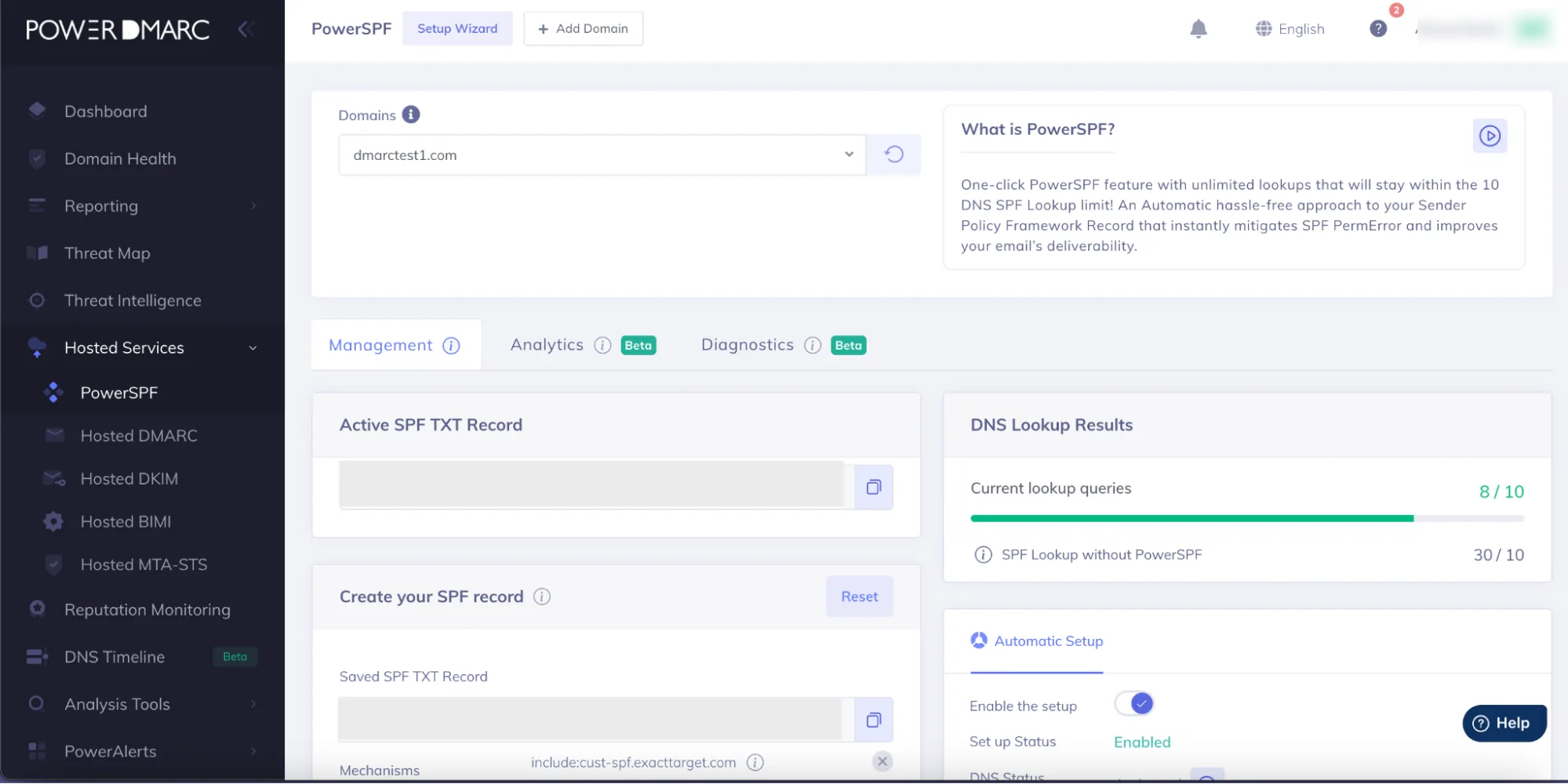Select the Automatic Setup tab

click(x=1036, y=641)
